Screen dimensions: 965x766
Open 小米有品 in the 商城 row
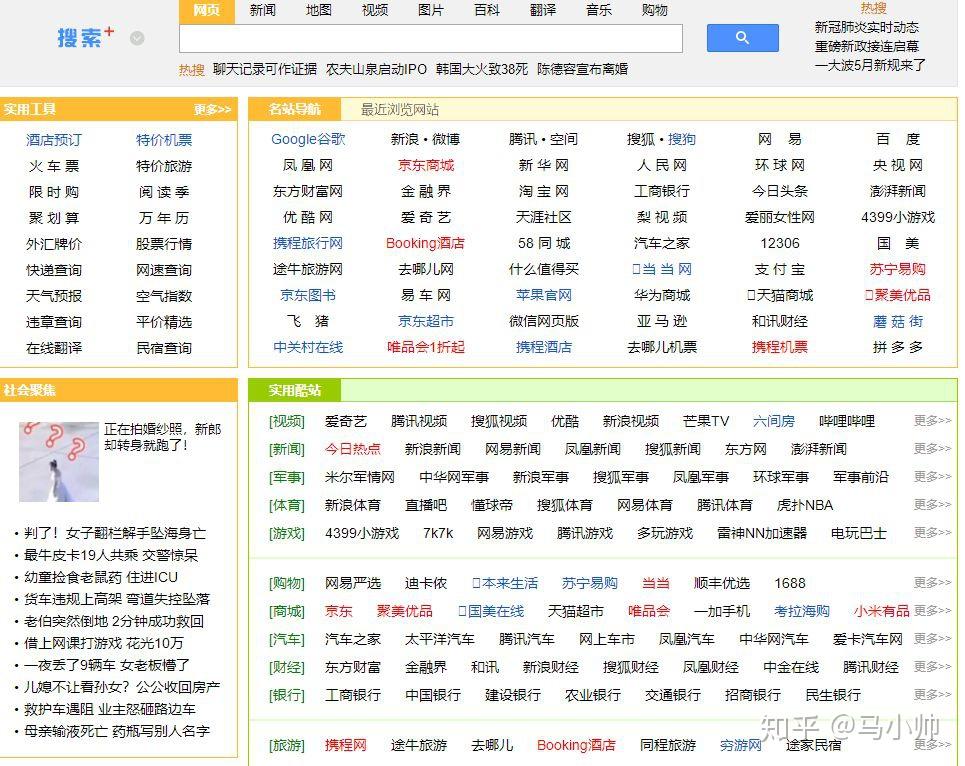point(881,611)
